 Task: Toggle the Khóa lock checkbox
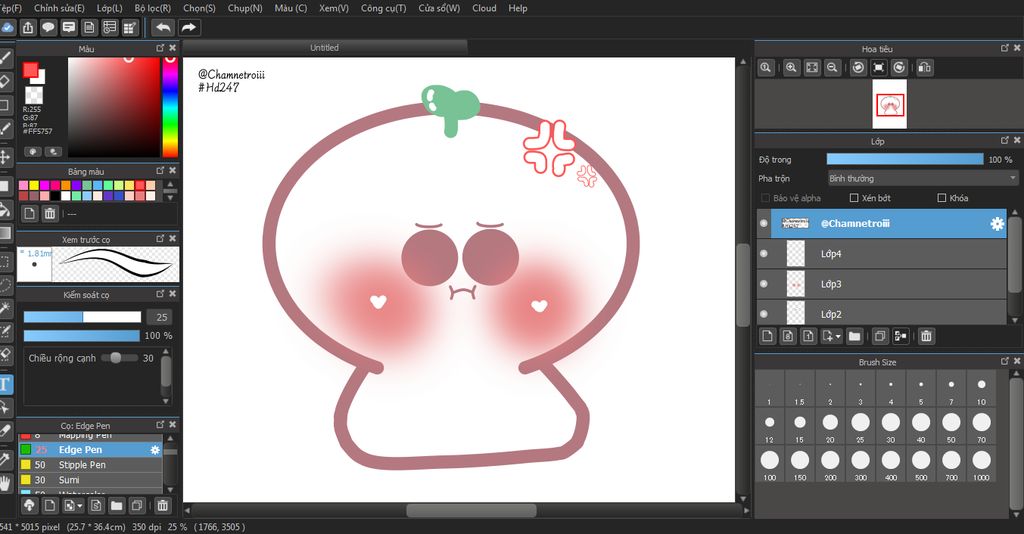click(x=942, y=198)
